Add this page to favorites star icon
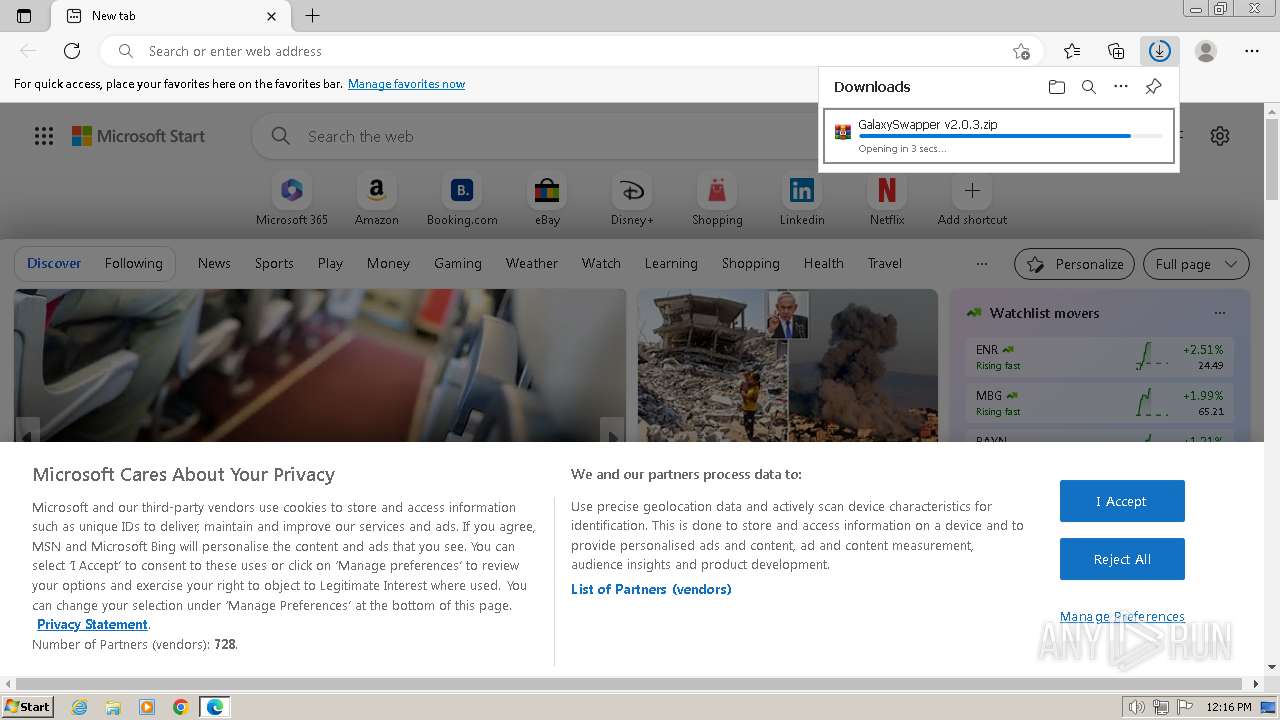Image resolution: width=1280 pixels, height=720 pixels. pos(1021,51)
